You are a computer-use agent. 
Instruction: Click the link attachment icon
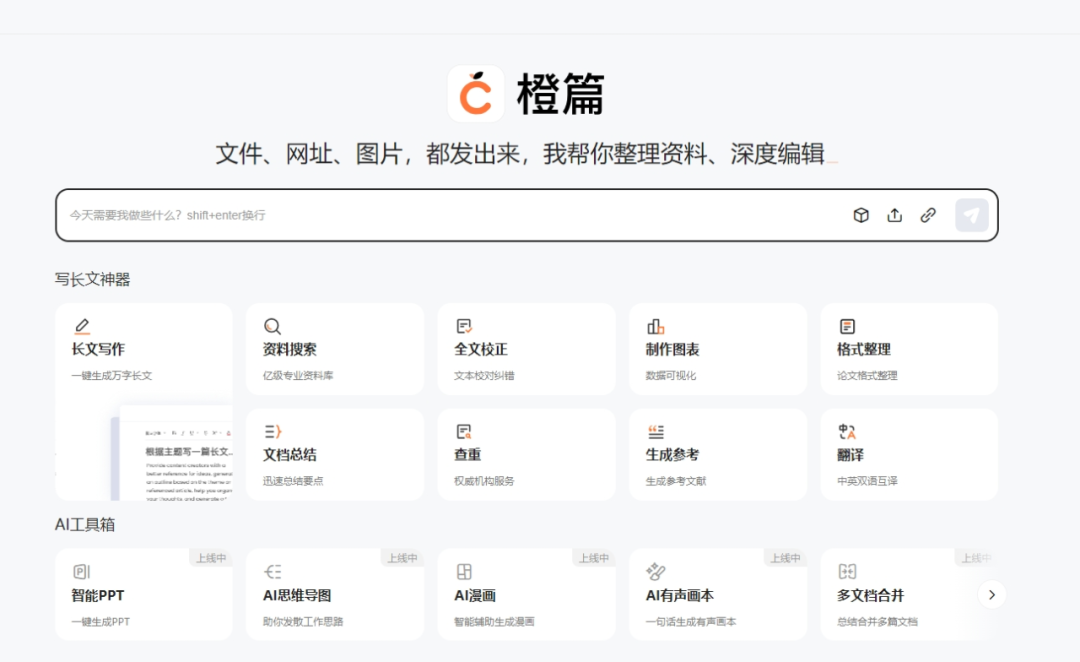coord(928,215)
